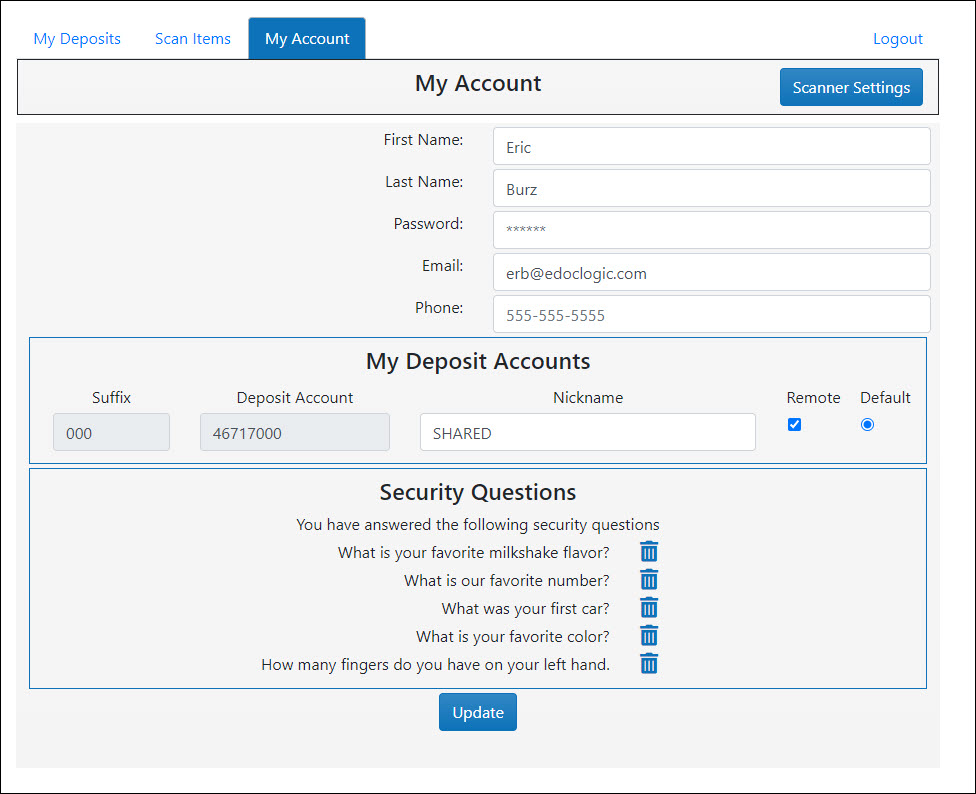
Task: Select the My Account tab
Action: (307, 38)
